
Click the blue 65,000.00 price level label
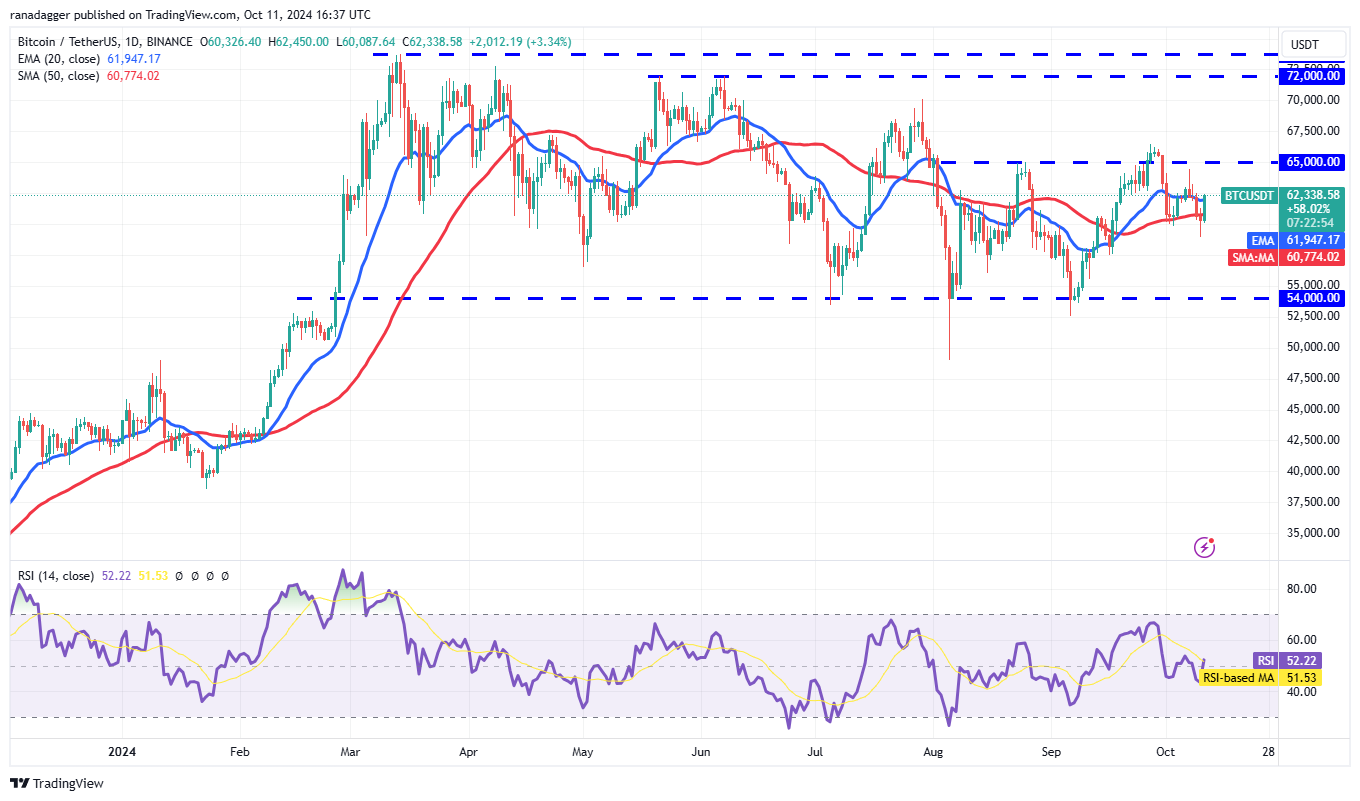click(1313, 161)
